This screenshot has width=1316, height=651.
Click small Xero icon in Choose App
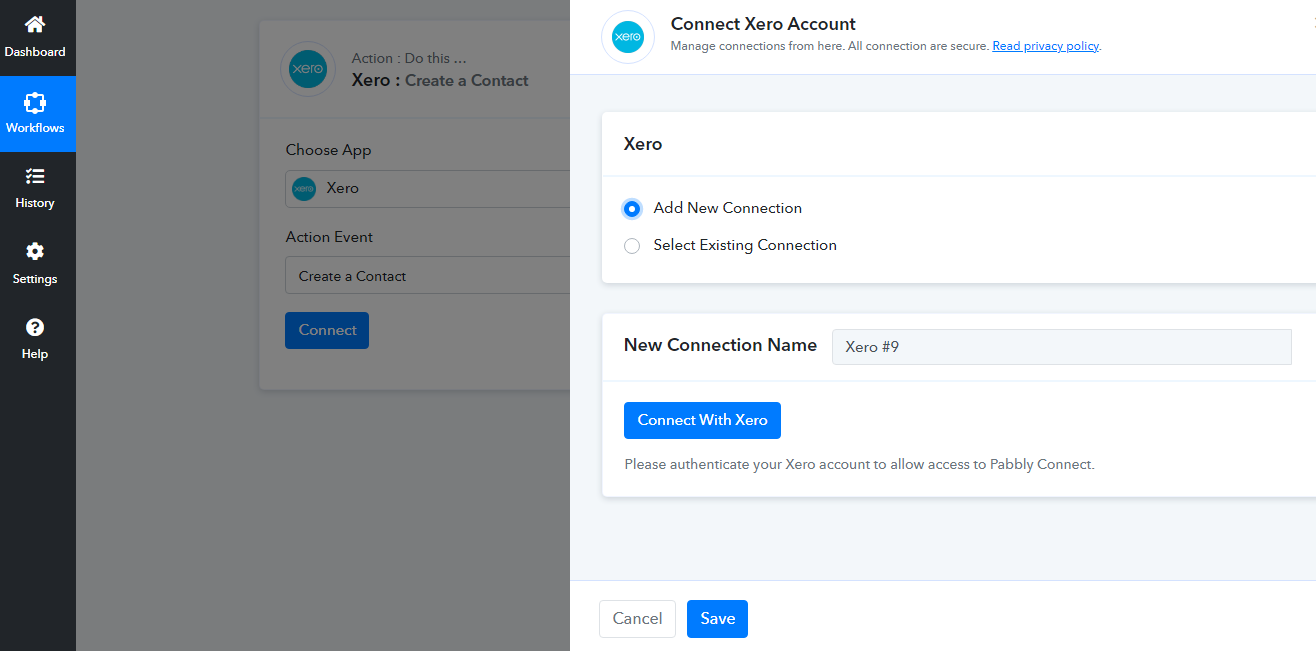coord(304,188)
